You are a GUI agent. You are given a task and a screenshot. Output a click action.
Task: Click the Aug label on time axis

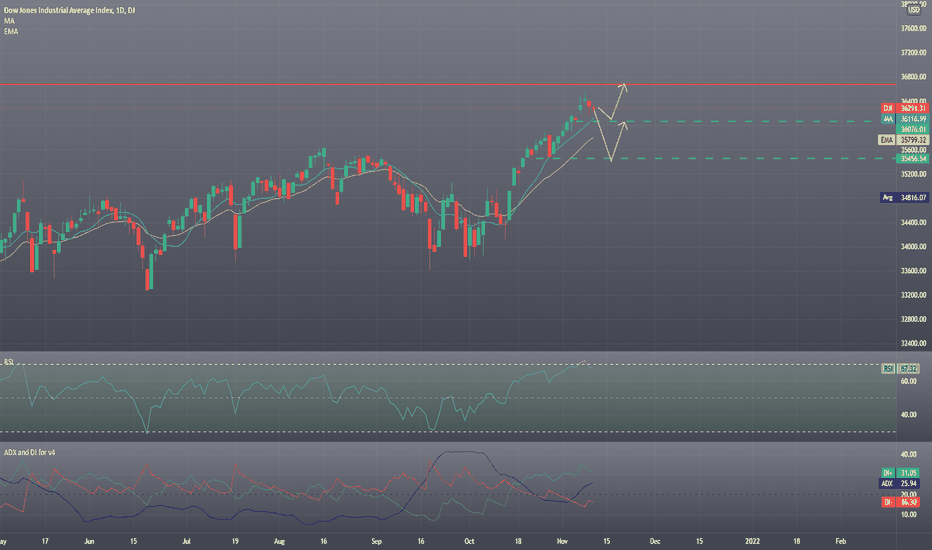coord(279,542)
